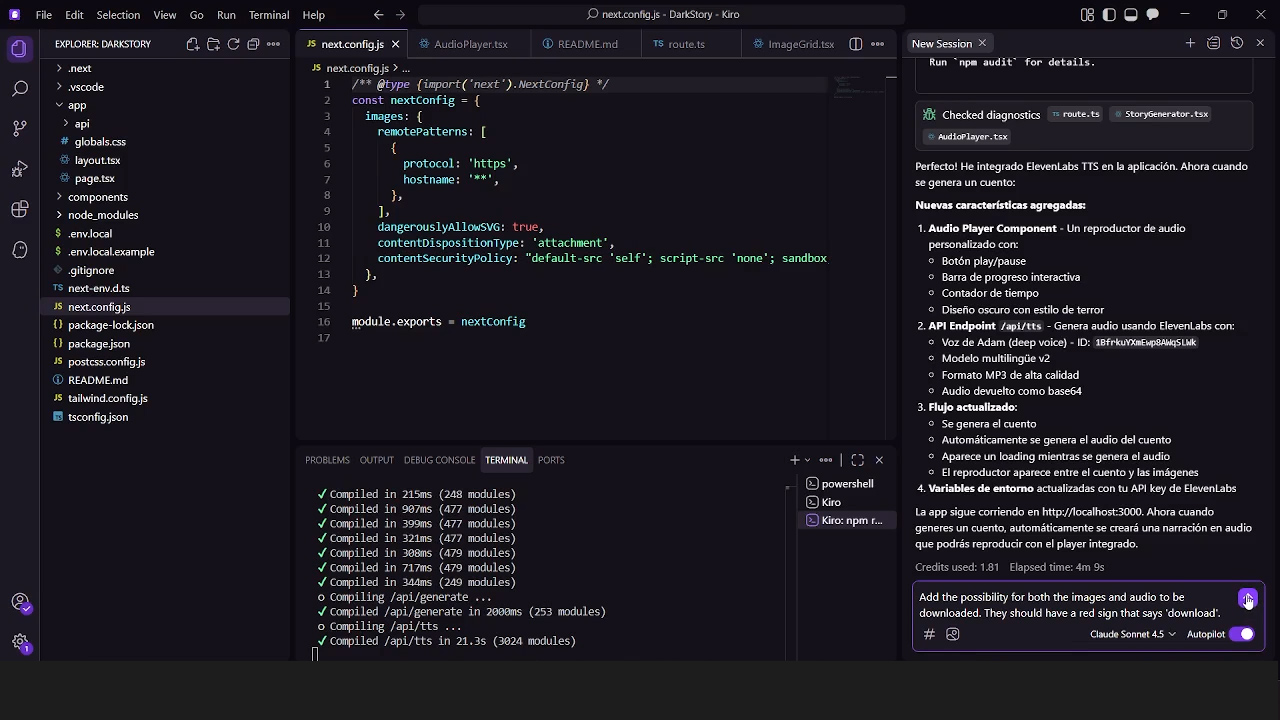1280x720 pixels.
Task: Toggle bottom panel visibility in title bar
Action: (1131, 15)
